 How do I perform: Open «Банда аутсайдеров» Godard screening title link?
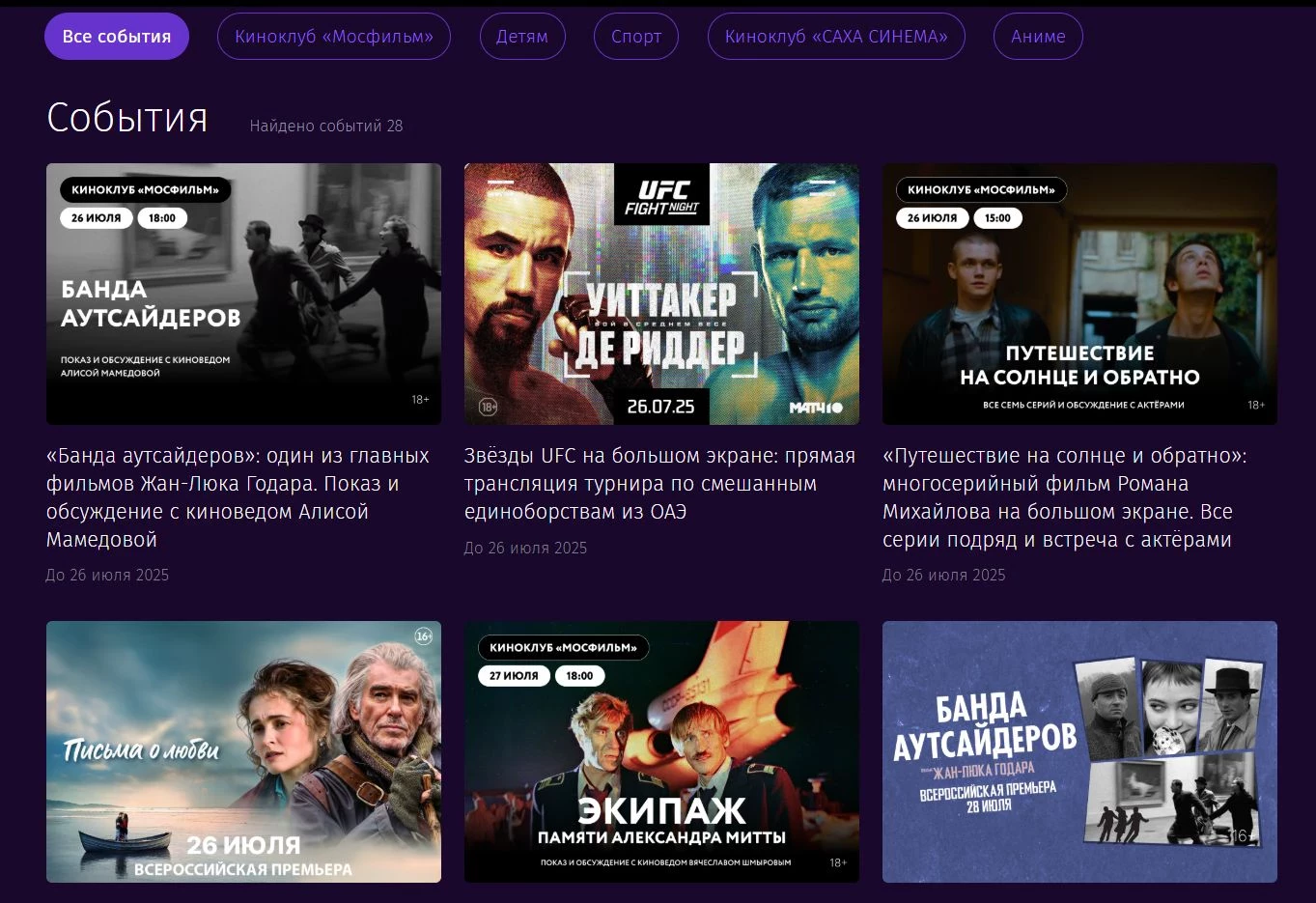pyautogui.click(x=238, y=497)
